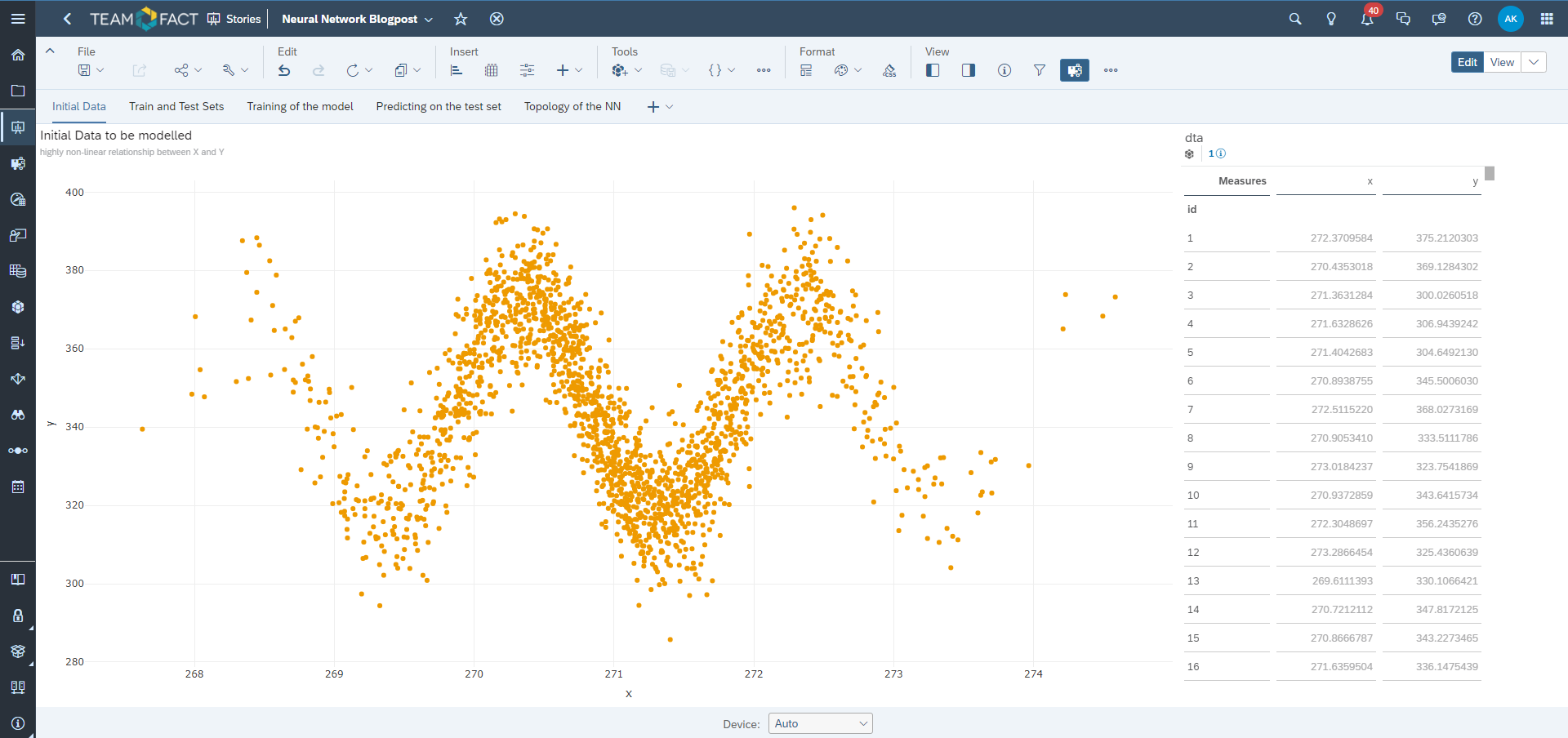This screenshot has height=738, width=1568.
Task: Collapse the toolbar with the up chevron
Action: pos(50,51)
